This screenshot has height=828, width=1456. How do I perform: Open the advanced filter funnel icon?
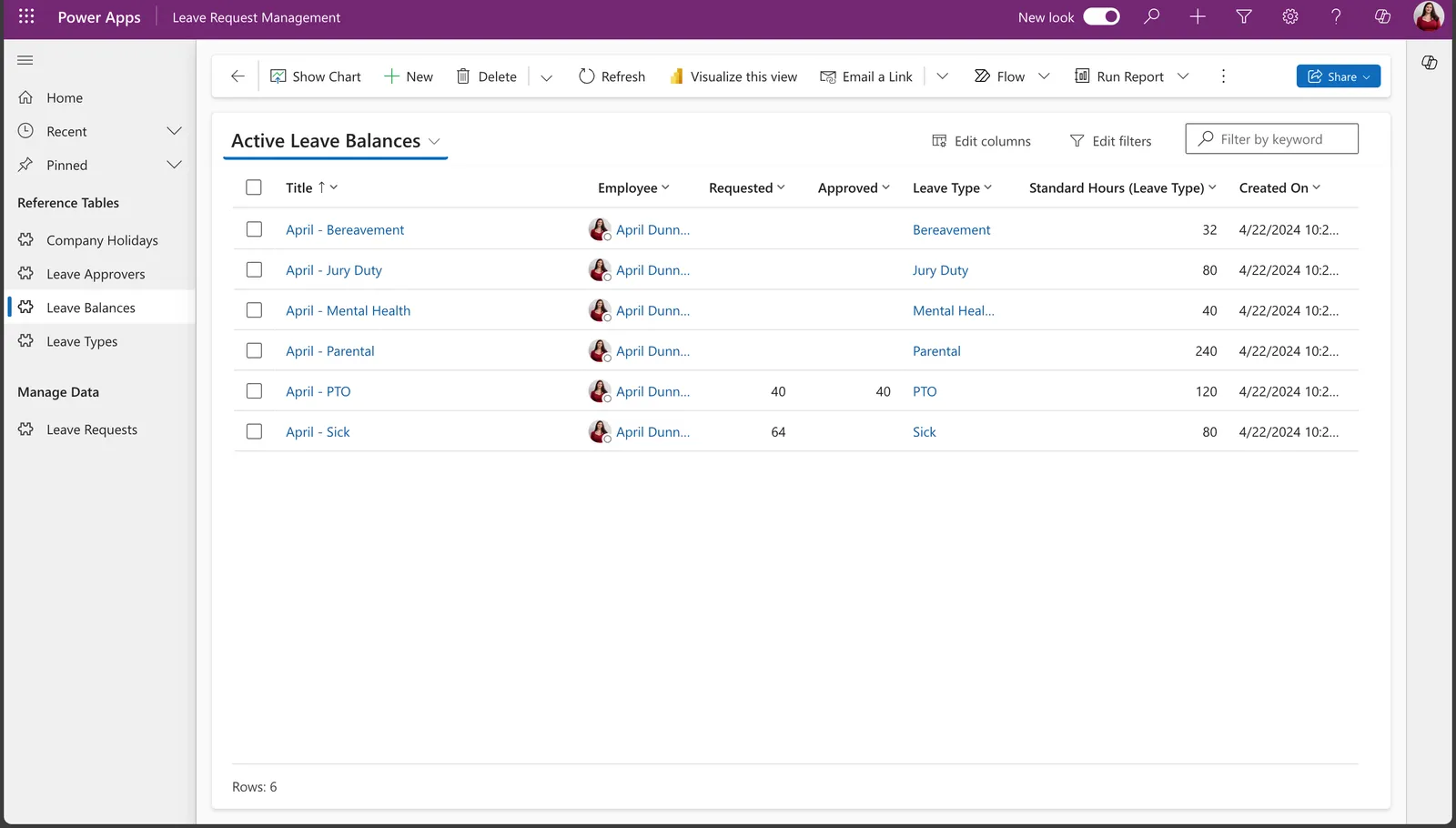[x=1244, y=16]
